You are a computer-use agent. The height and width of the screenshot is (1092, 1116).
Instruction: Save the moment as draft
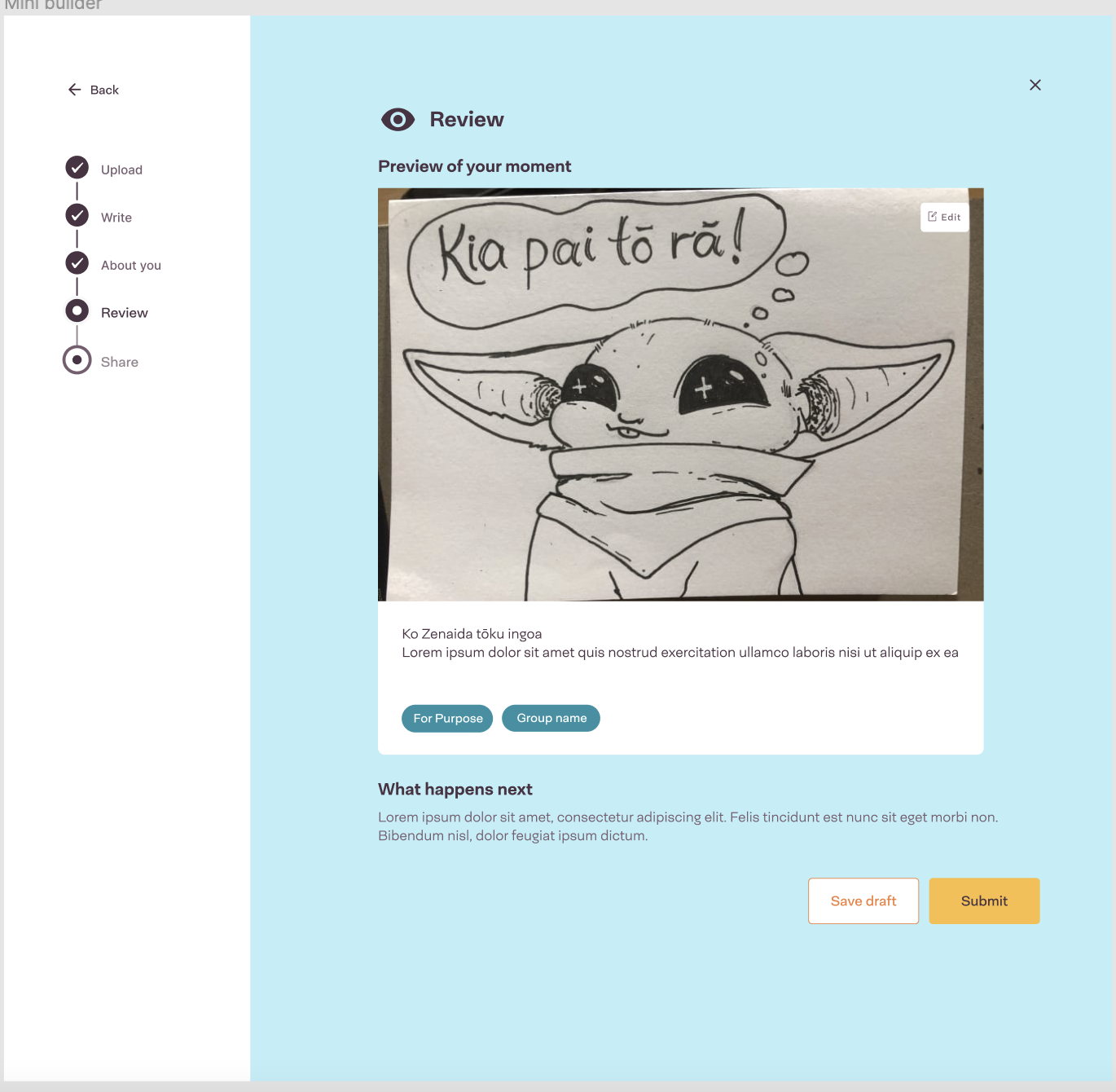[x=863, y=901]
